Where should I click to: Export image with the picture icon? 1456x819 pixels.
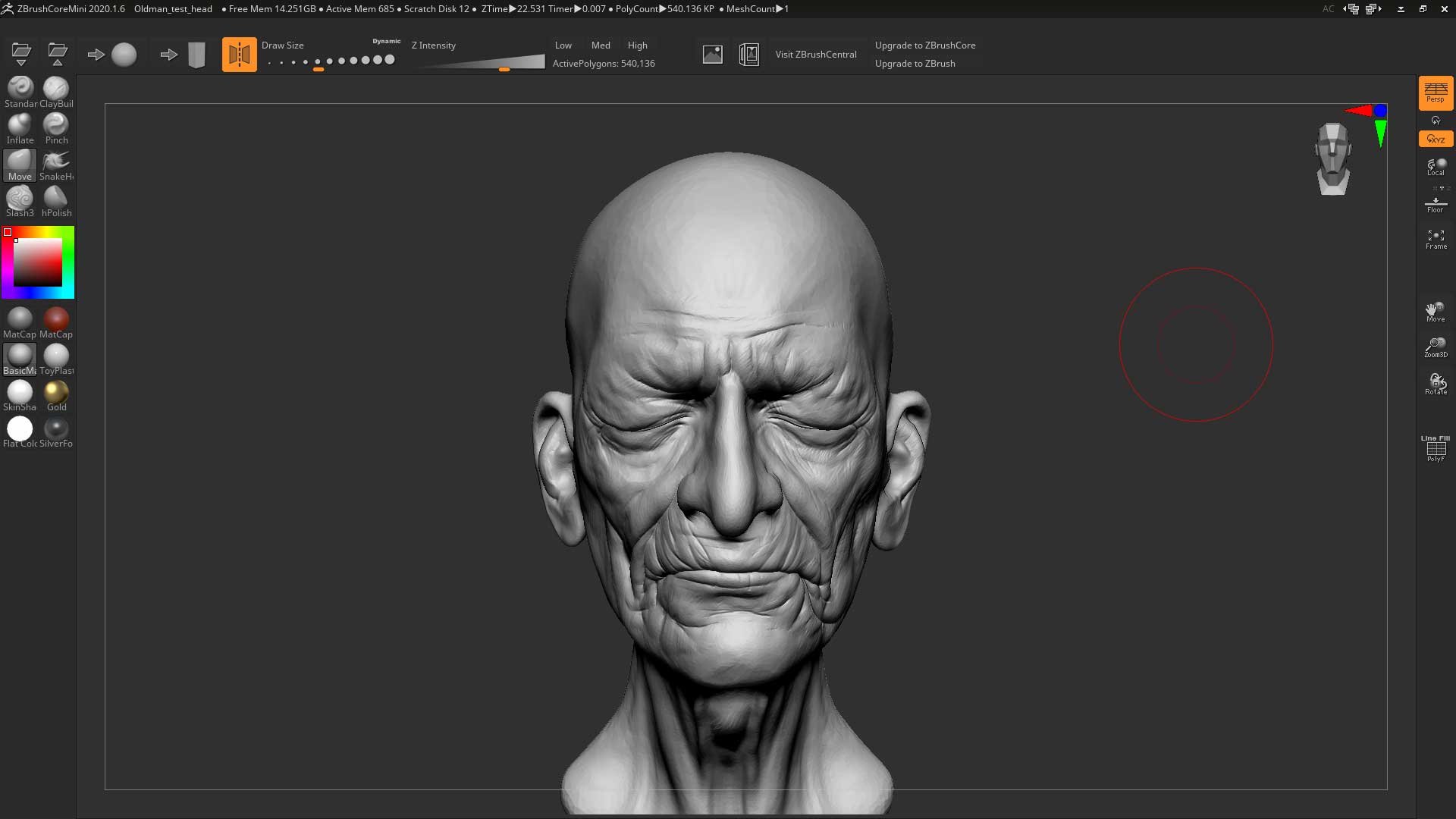[x=713, y=55]
